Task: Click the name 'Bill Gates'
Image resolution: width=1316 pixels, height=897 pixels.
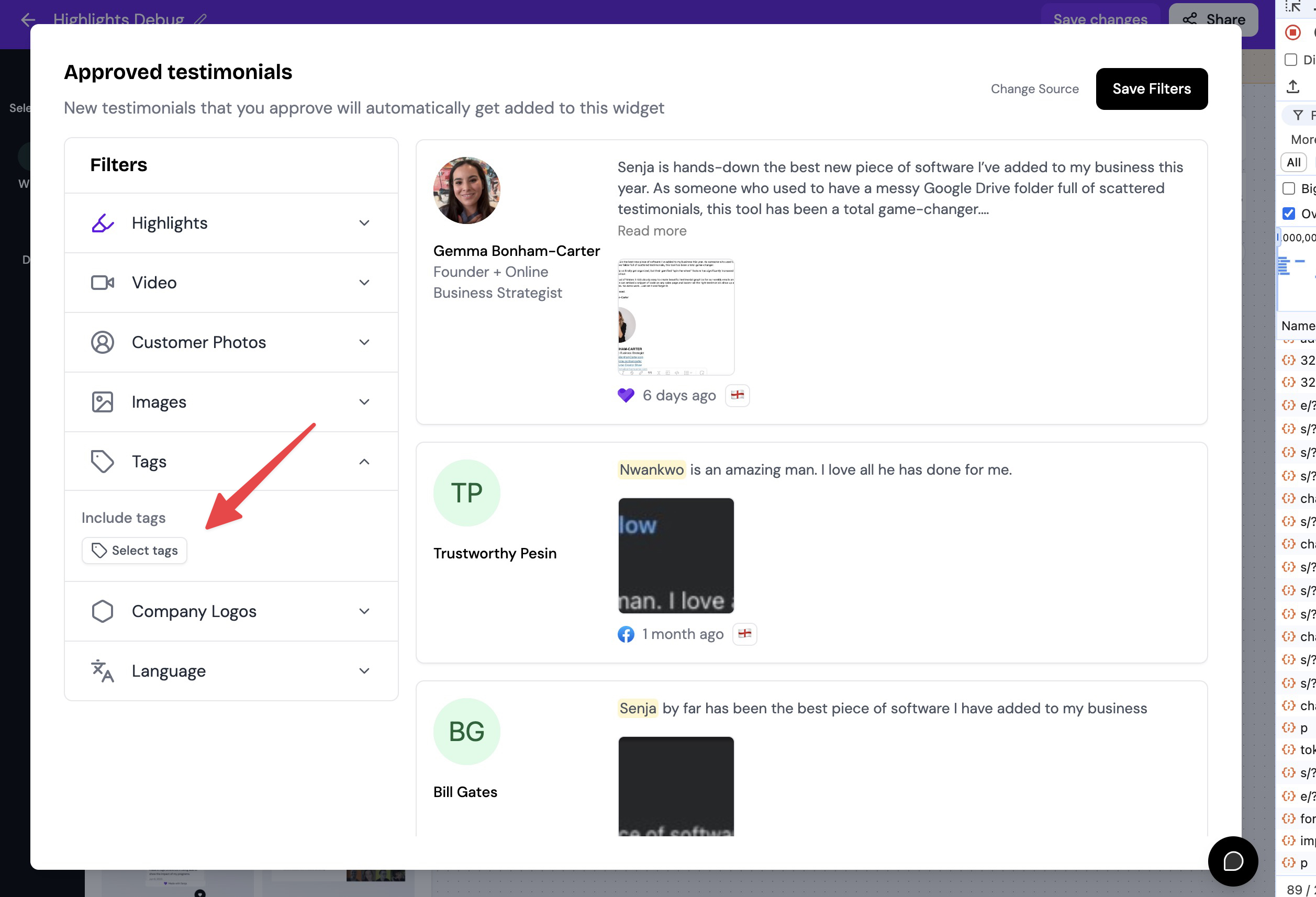Action: [465, 792]
